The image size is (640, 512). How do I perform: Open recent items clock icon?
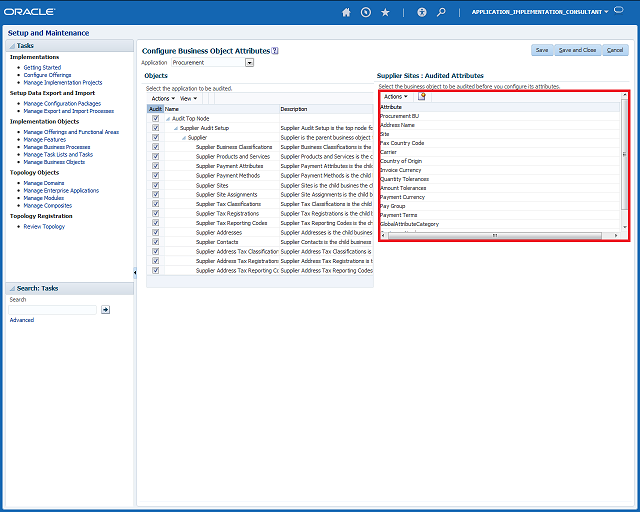366,12
